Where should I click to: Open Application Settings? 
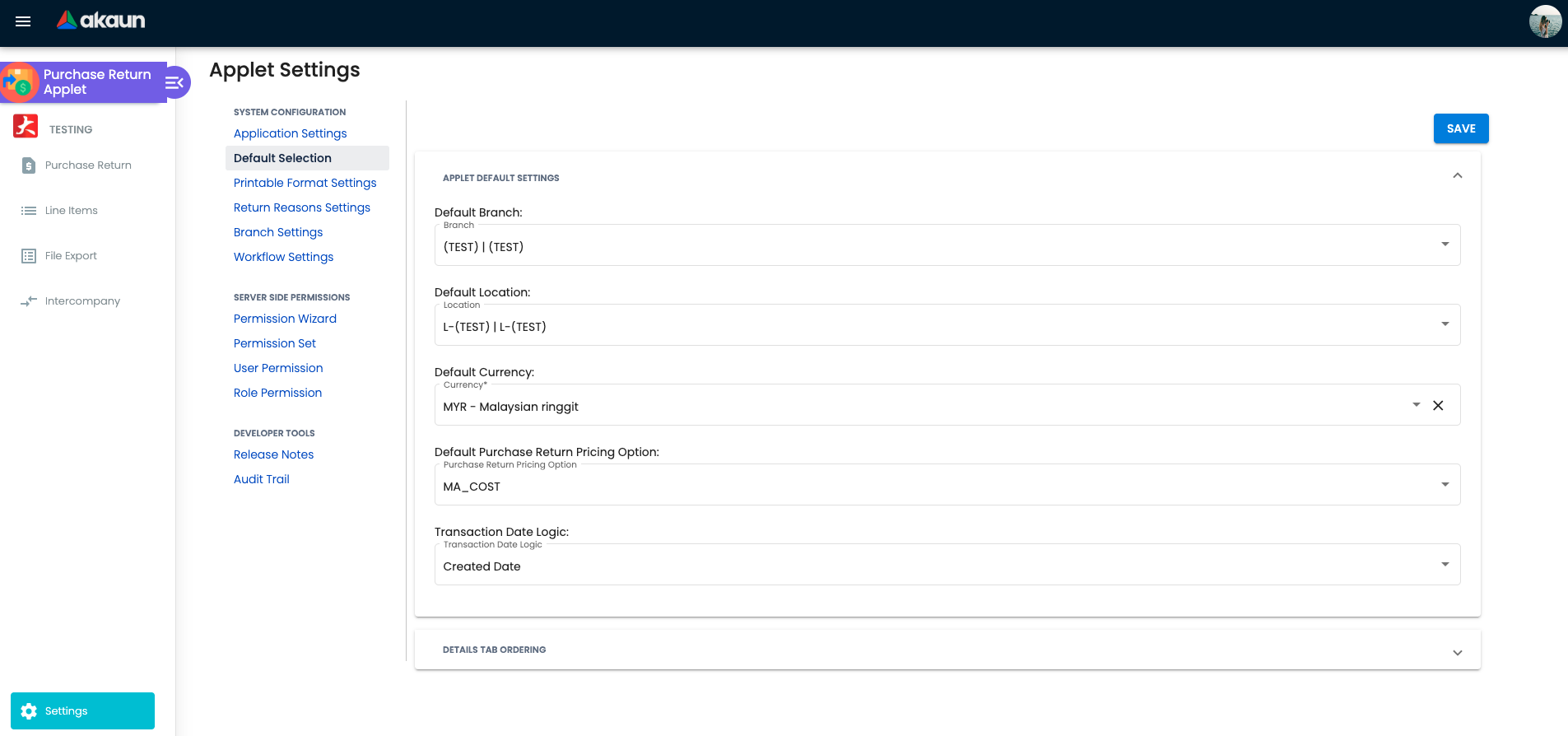tap(290, 133)
